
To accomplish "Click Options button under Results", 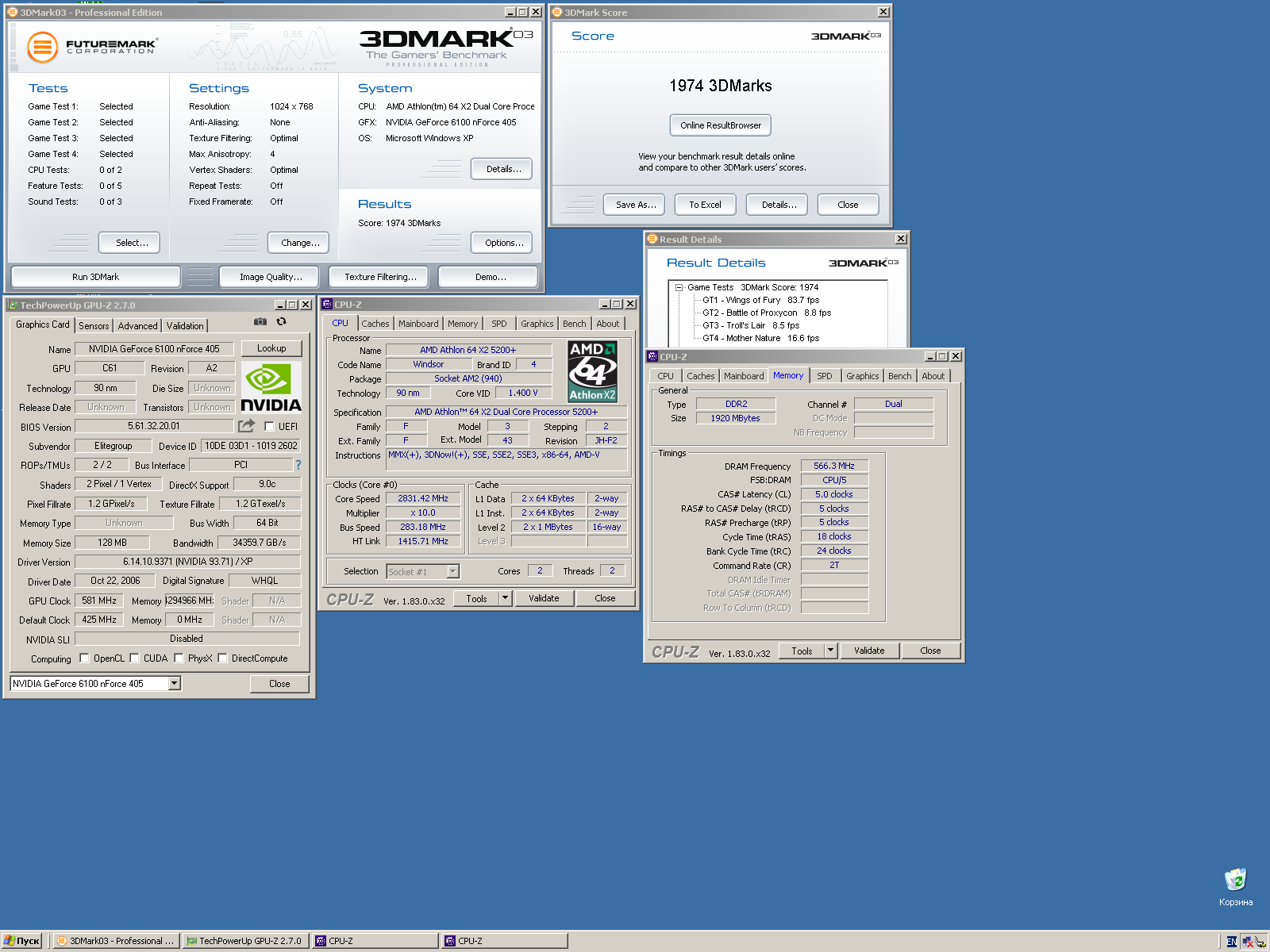I will click(502, 243).
